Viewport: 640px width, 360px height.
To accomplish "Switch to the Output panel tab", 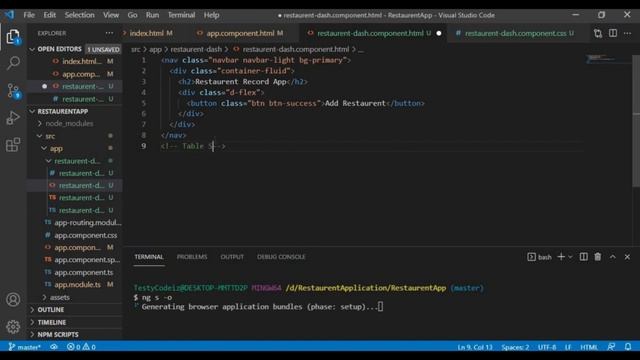I will click(x=232, y=257).
